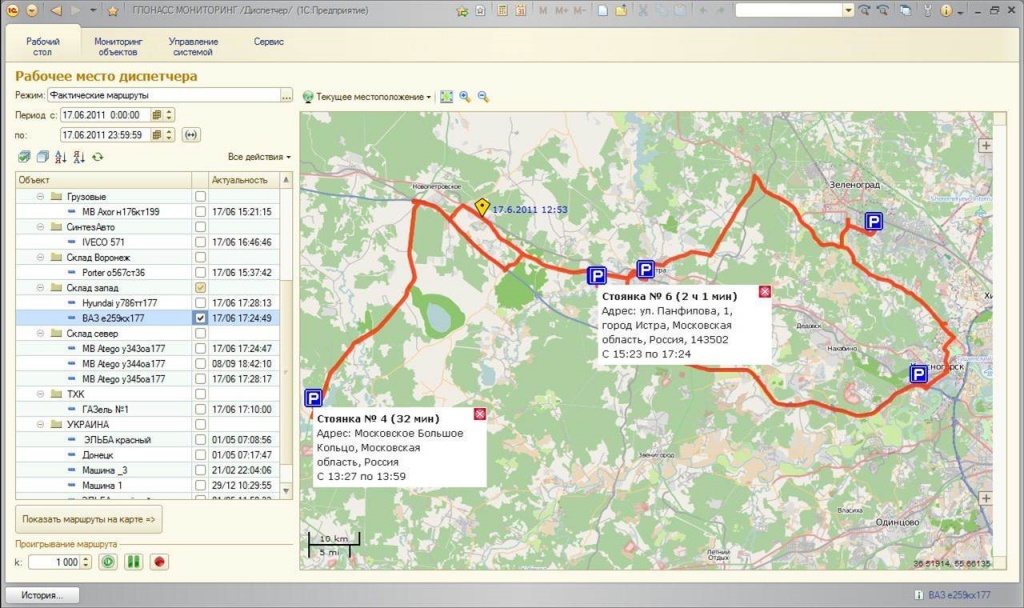This screenshot has width=1024, height=608.
Task: Stop route playback with the red button
Action: [158, 562]
